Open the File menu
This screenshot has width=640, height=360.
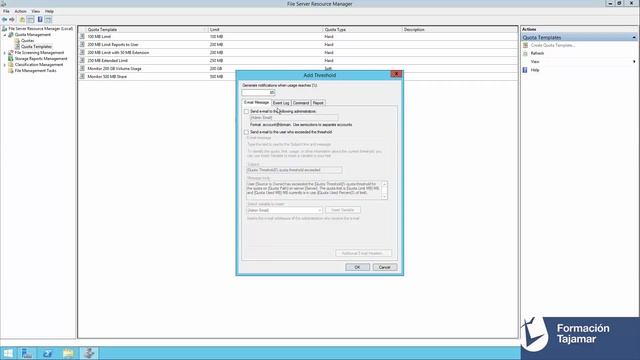(6, 11)
